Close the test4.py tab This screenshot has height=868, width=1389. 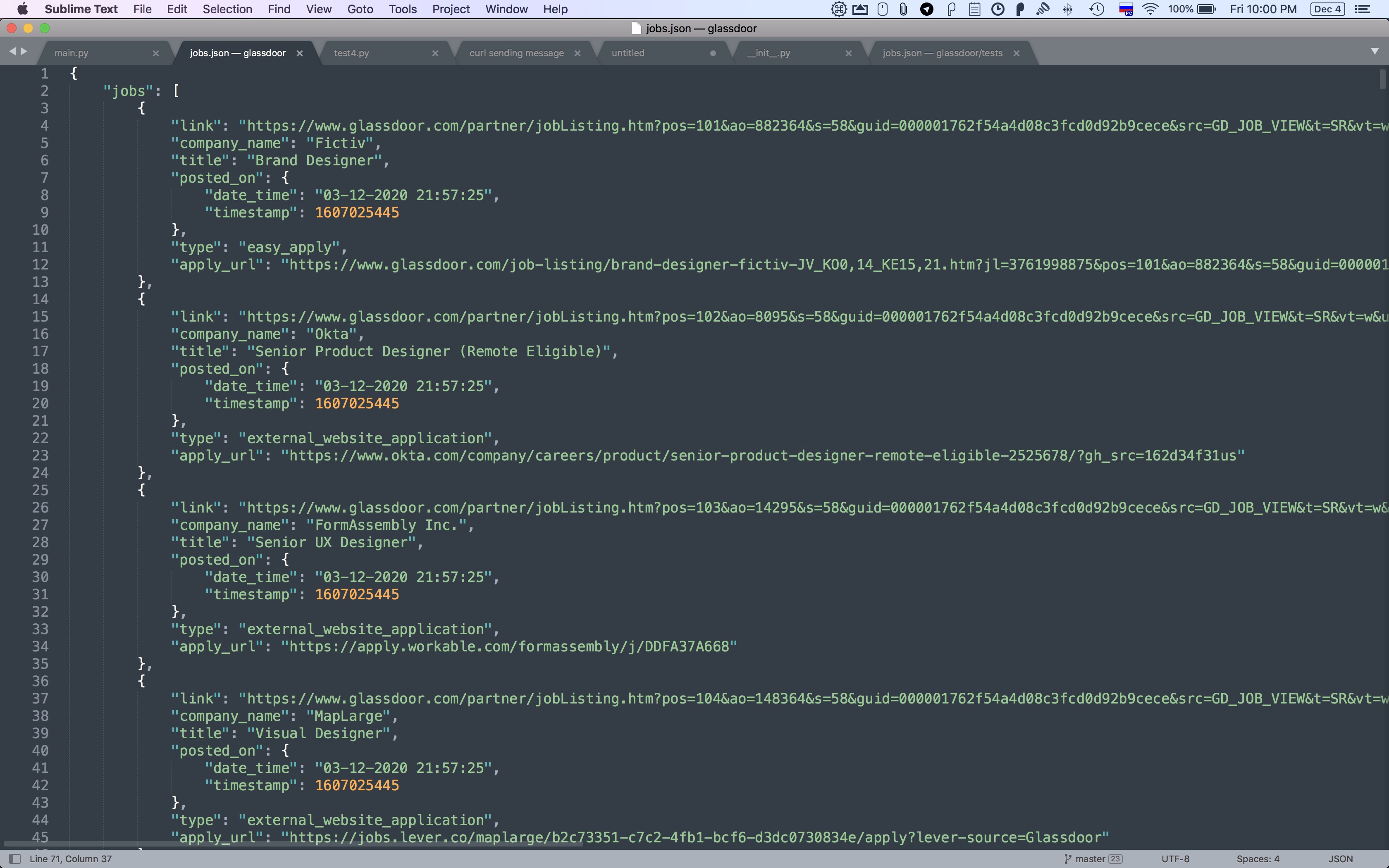point(435,53)
